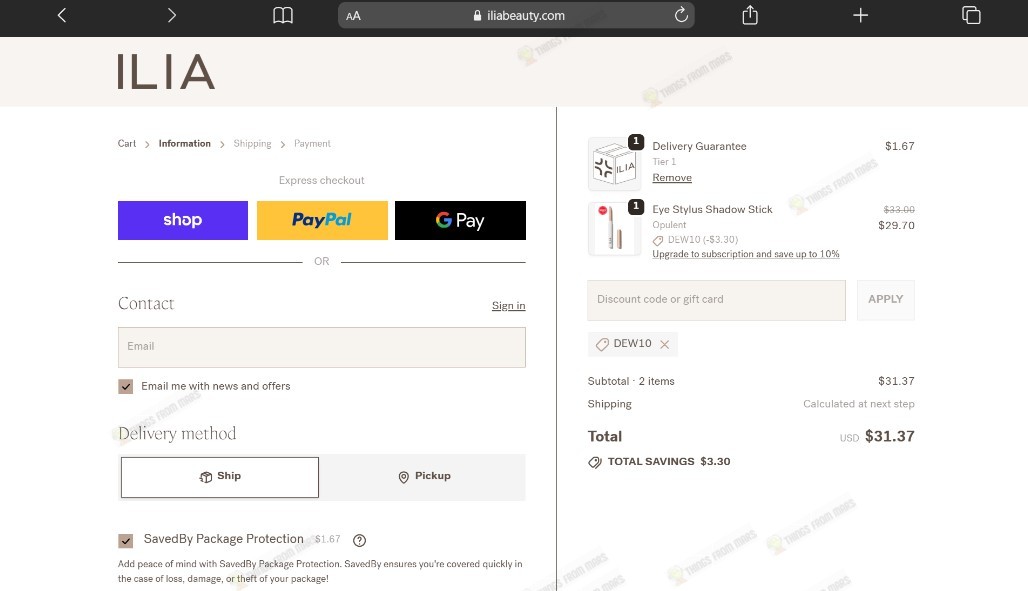
Task: Click the Delivery method heading
Action: click(x=177, y=434)
